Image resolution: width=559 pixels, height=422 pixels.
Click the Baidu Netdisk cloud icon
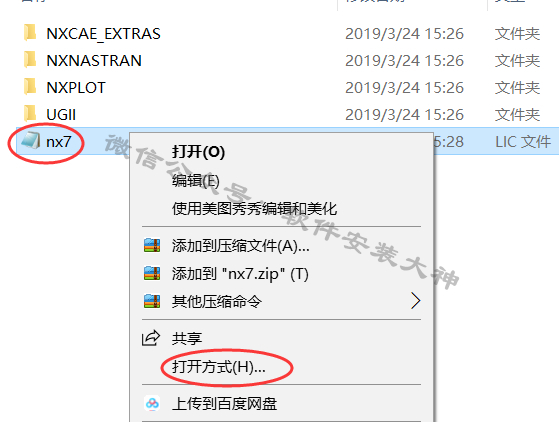click(x=152, y=403)
